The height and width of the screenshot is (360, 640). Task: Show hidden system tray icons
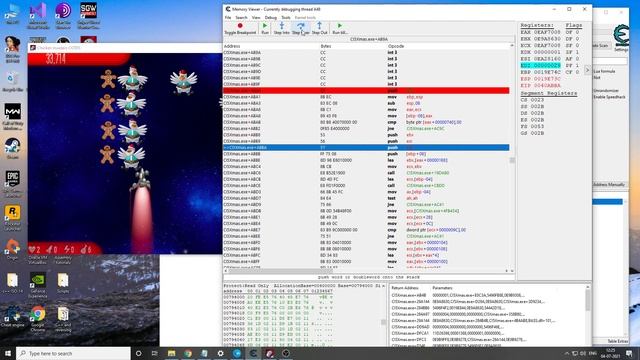tap(567, 353)
